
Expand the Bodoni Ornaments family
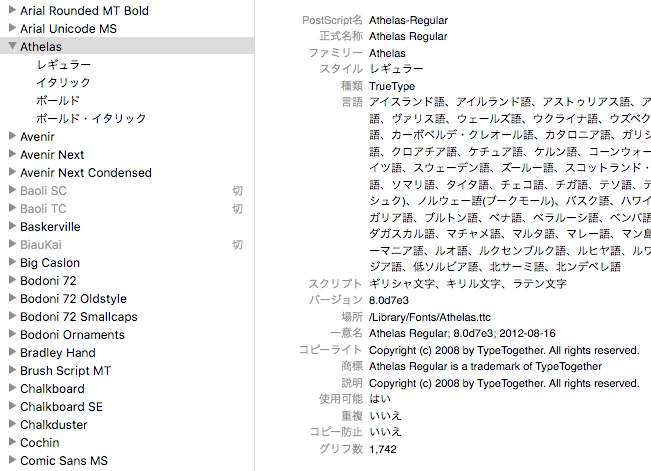click(12, 334)
